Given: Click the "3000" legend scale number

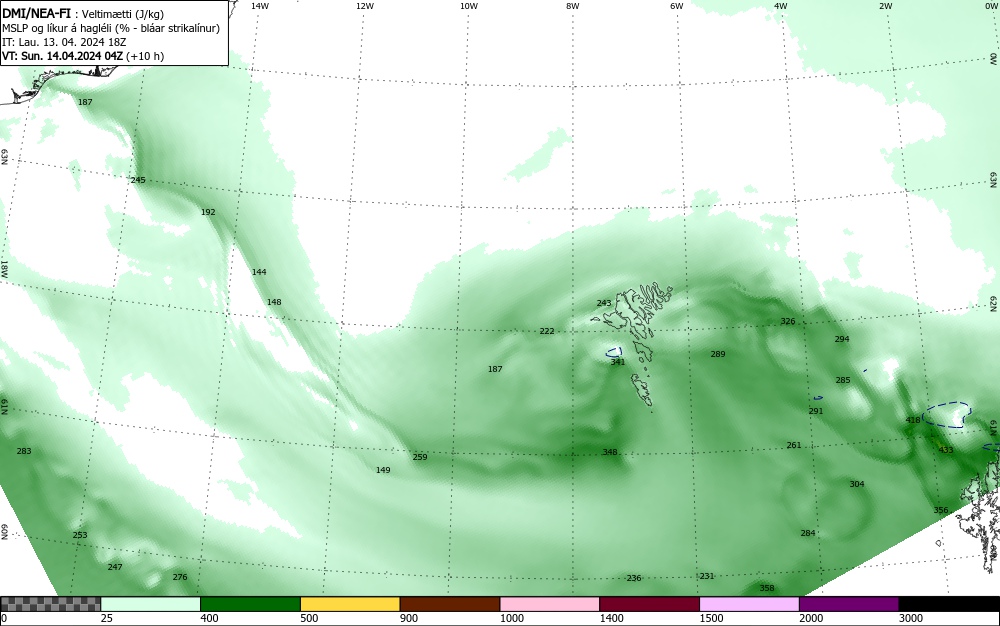Looking at the screenshot, I should coord(911,618).
